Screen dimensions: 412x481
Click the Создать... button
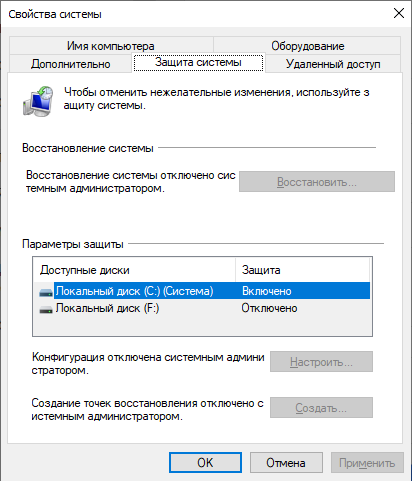[321, 407]
